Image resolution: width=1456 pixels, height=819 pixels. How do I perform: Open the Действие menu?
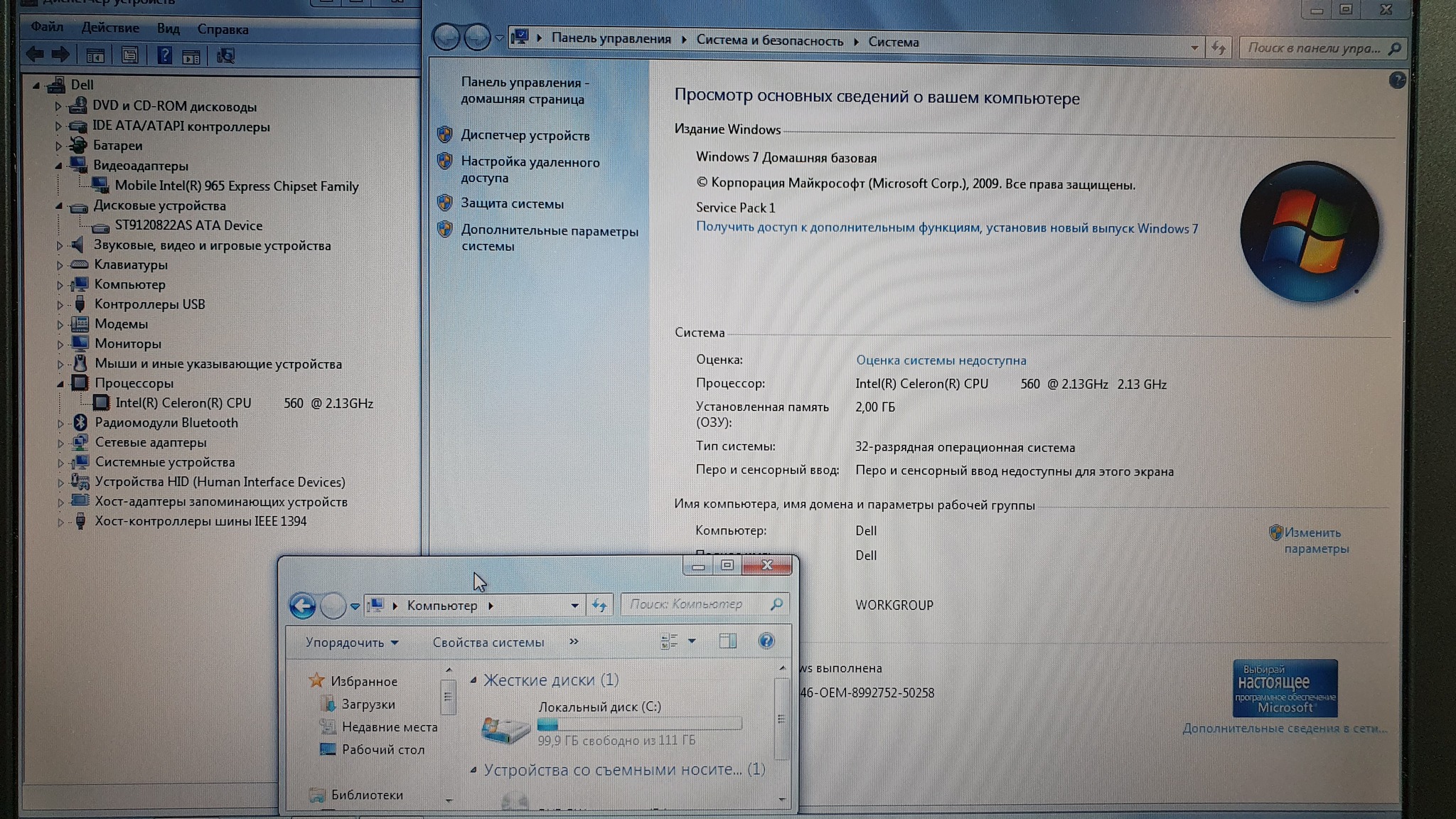coord(110,28)
